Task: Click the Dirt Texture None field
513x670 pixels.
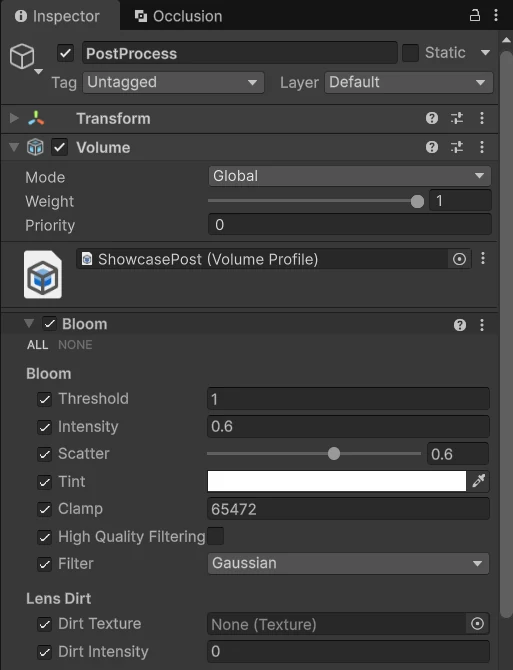Action: click(x=337, y=624)
